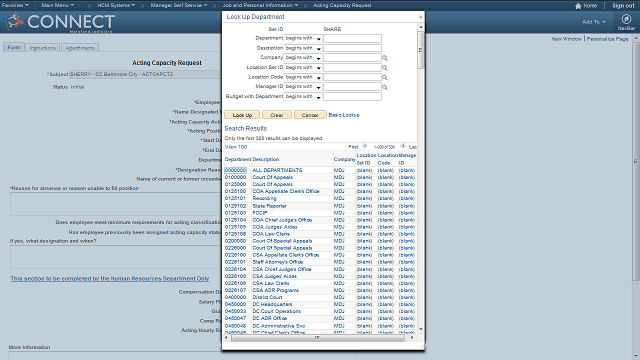The height and width of the screenshot is (360, 640).
Task: Select department 0100000 Court Of Appeals
Action: coord(236,177)
